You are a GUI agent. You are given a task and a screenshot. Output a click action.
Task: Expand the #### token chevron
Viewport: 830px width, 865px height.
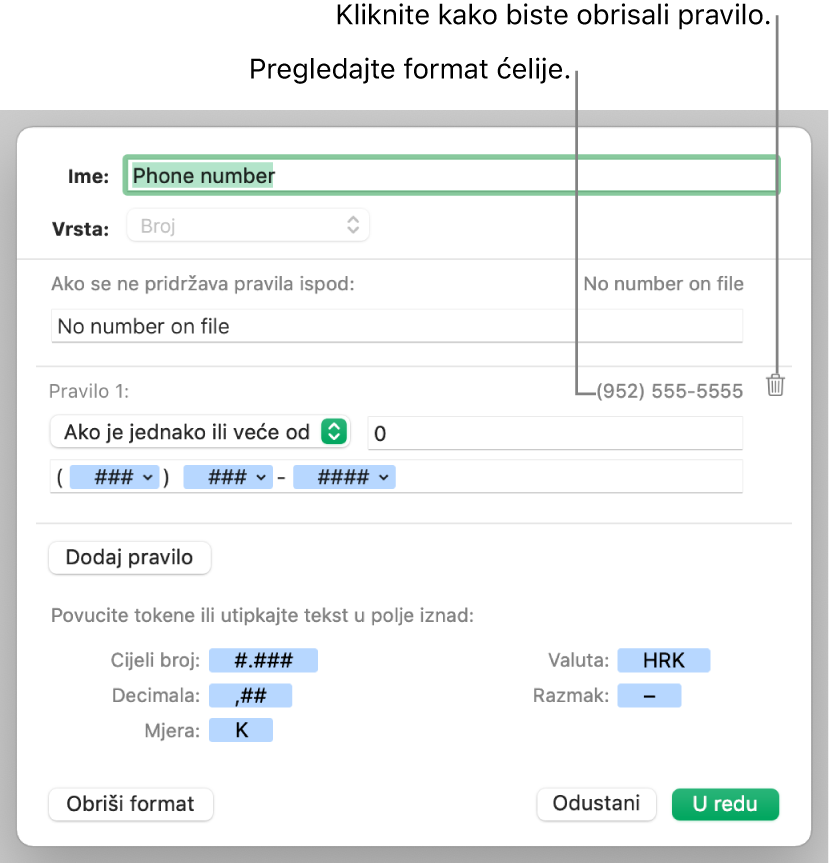click(x=384, y=477)
